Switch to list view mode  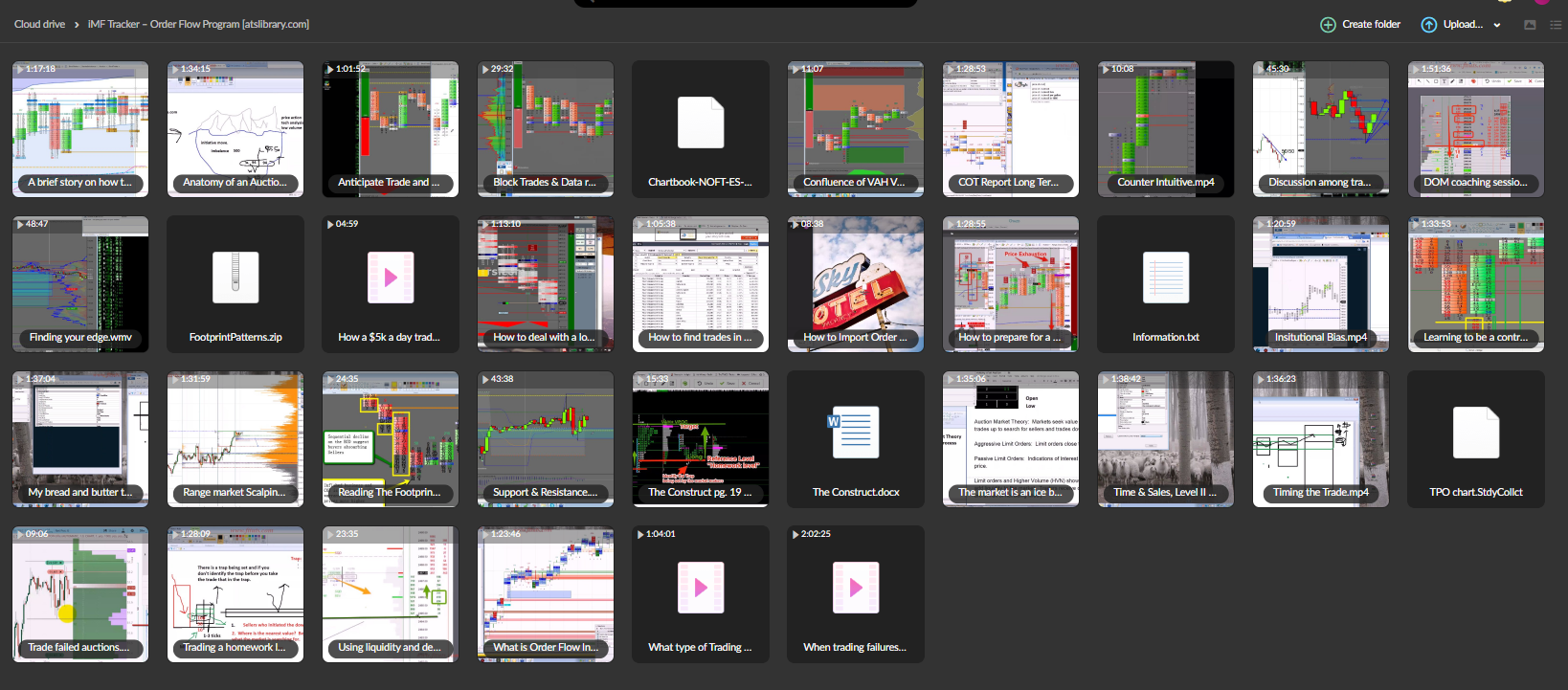tap(1556, 25)
